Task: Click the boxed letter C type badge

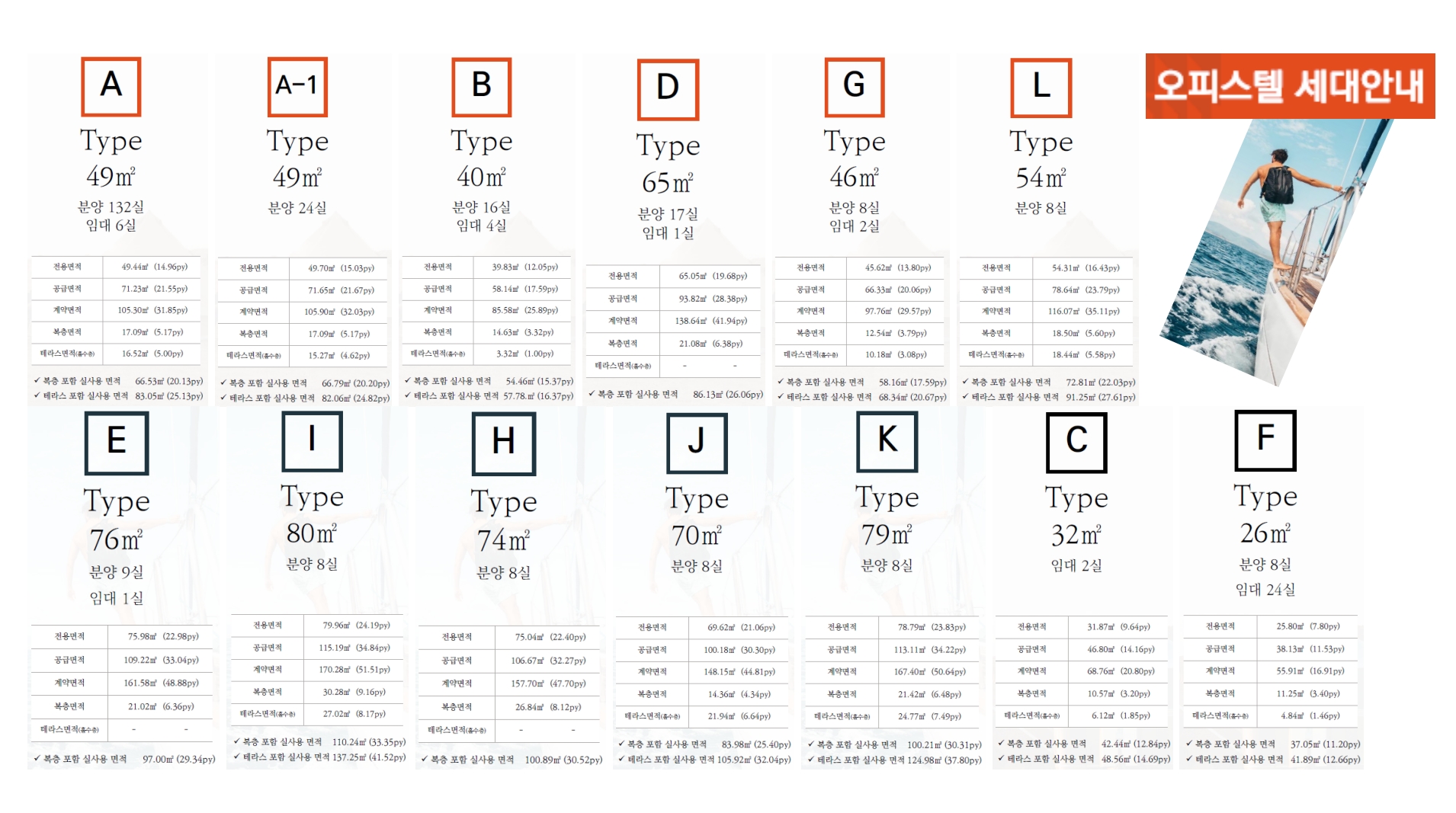Action: (1076, 442)
